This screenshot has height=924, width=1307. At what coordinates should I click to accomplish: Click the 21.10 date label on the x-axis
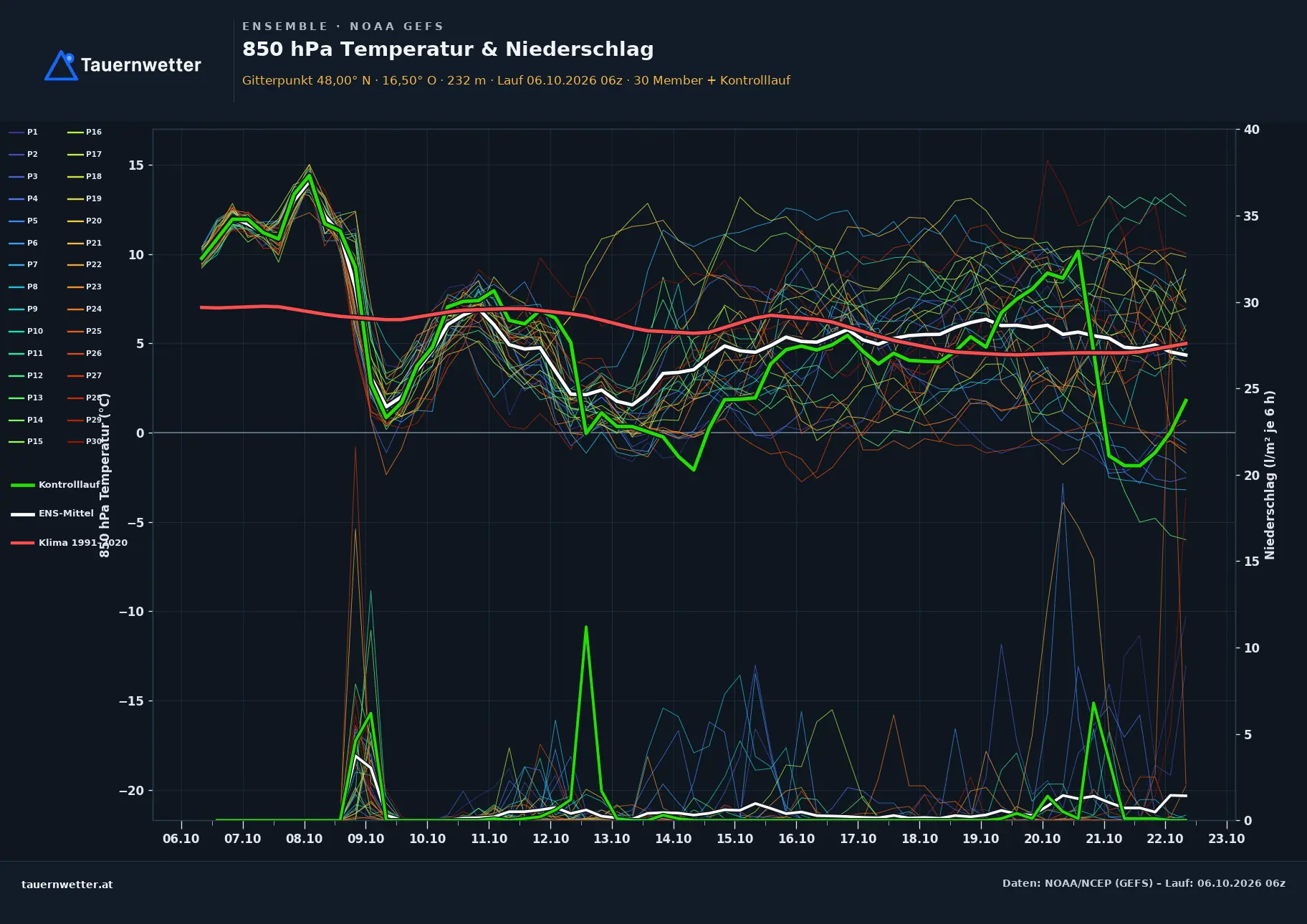click(x=1103, y=839)
